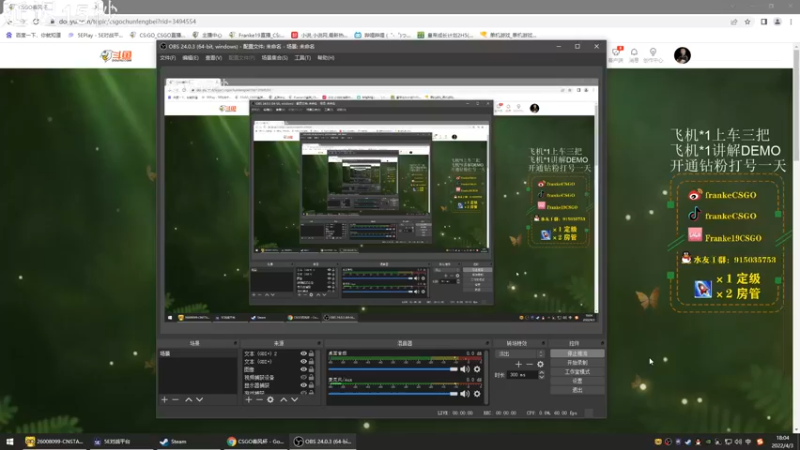Image resolution: width=800 pixels, height=450 pixels.
Task: Open the Douyu creator center icon
Action: coord(653,55)
